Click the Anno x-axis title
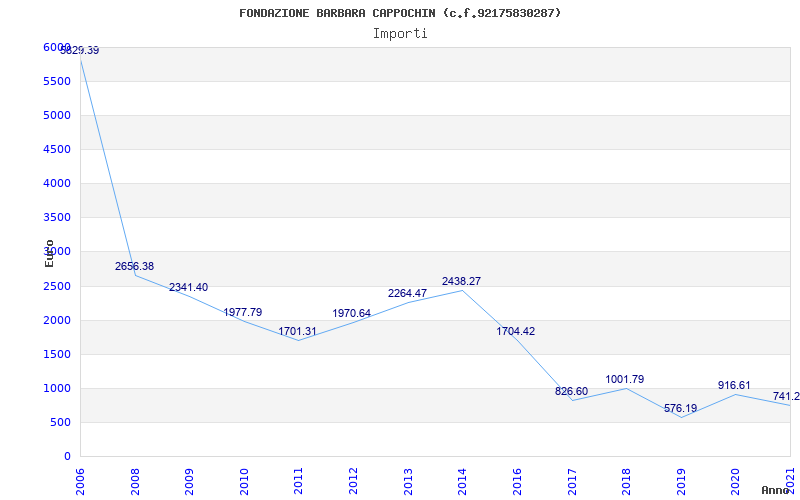The image size is (800, 500). 777,490
